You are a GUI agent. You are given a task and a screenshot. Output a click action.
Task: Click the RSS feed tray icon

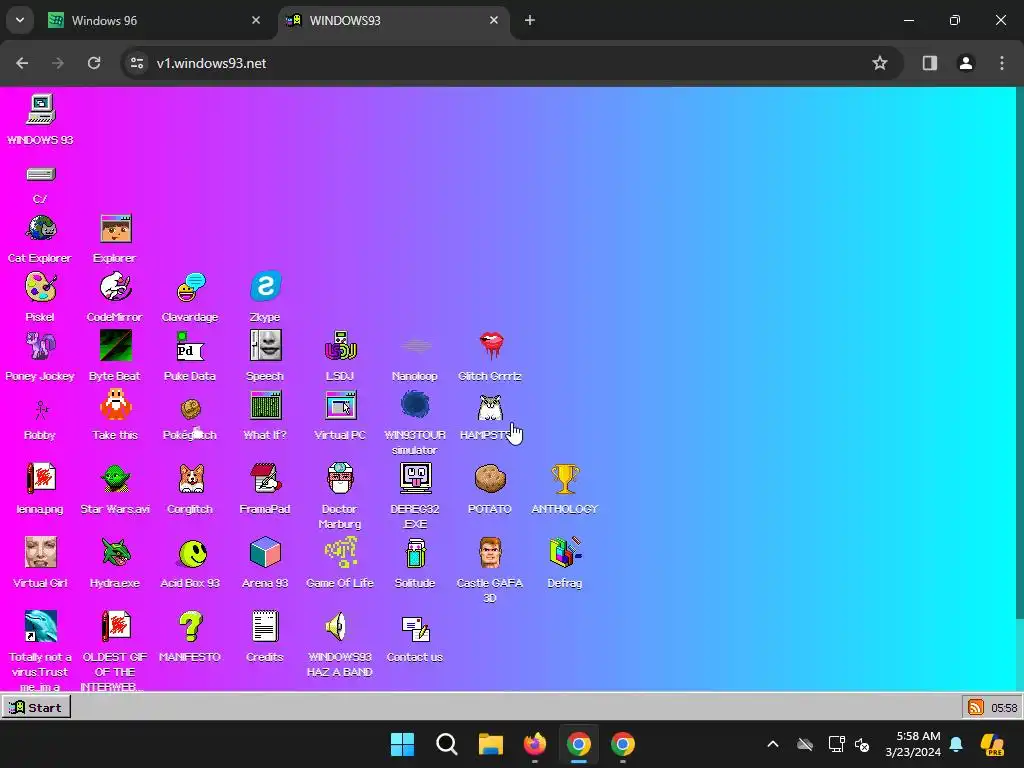click(976, 707)
